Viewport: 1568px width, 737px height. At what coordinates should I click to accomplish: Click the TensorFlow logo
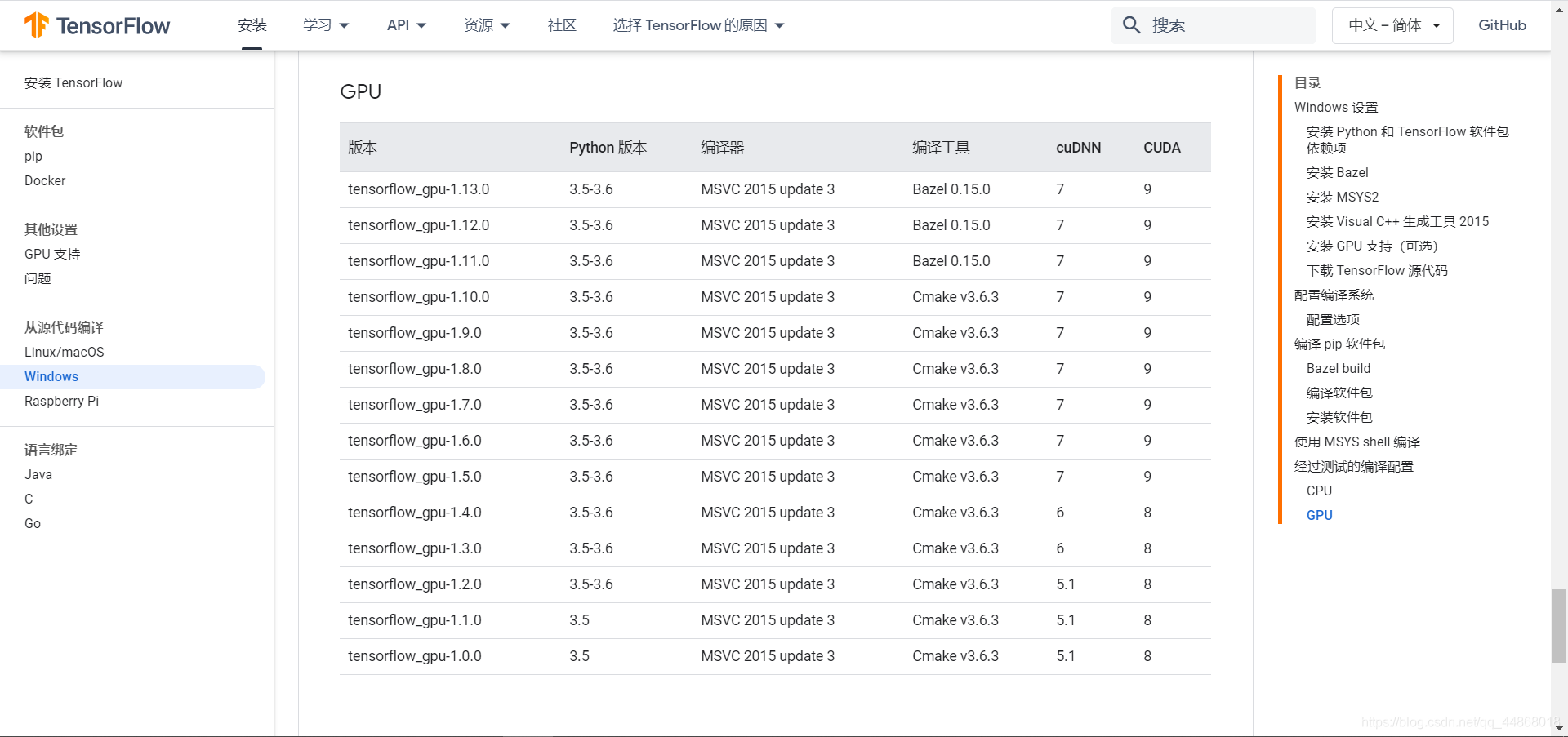tap(97, 25)
